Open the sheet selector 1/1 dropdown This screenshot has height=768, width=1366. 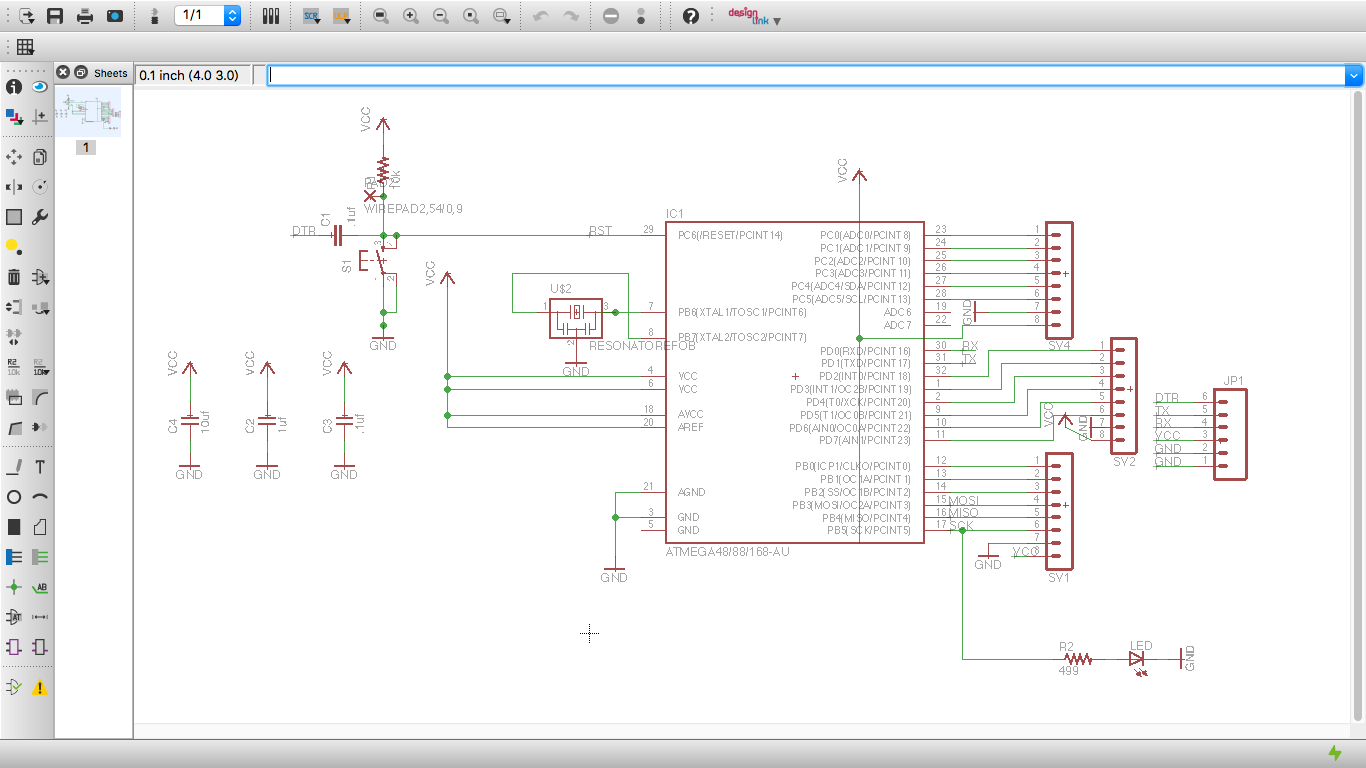(208, 16)
